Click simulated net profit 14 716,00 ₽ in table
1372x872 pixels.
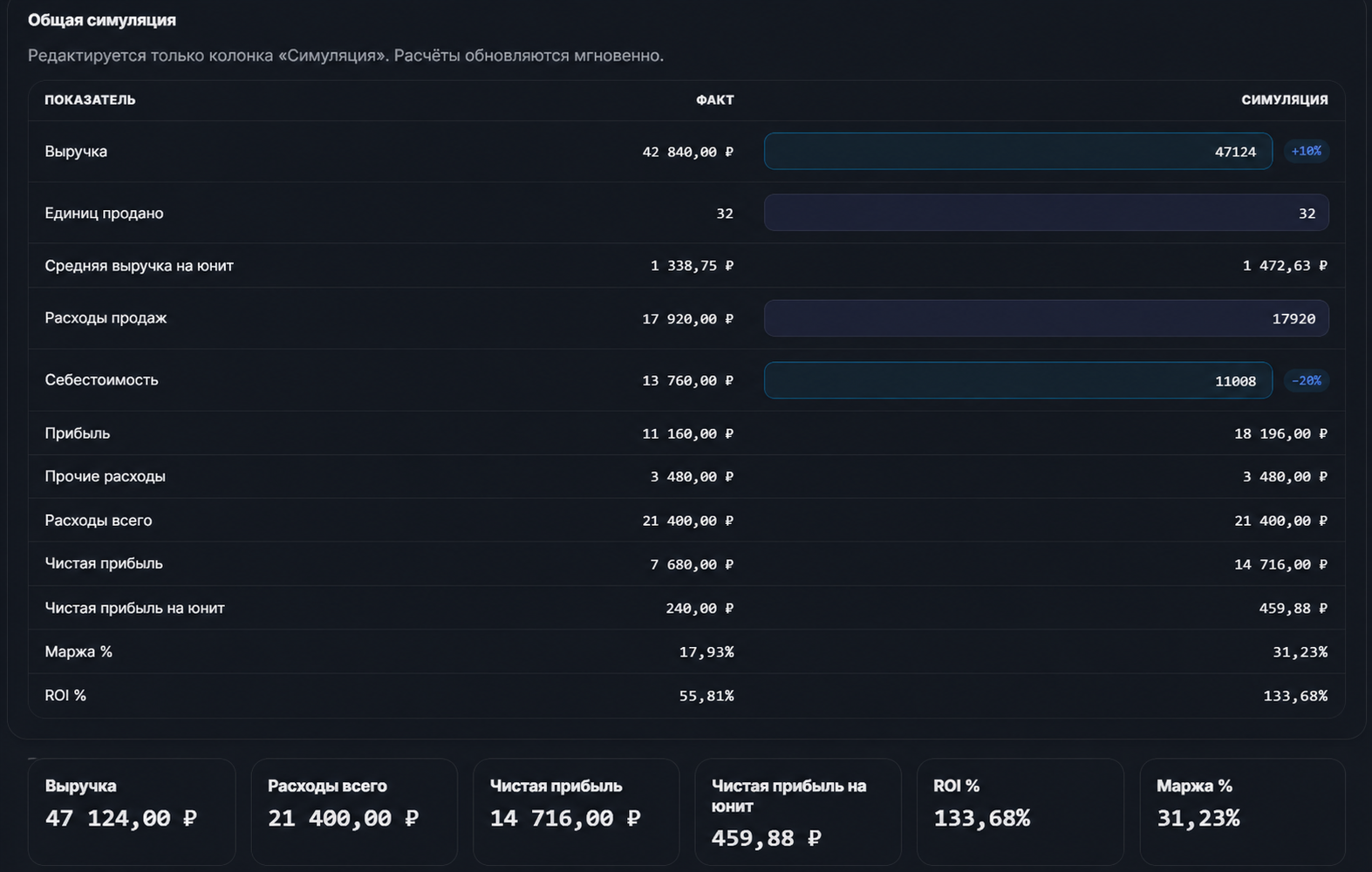pyautogui.click(x=1280, y=564)
